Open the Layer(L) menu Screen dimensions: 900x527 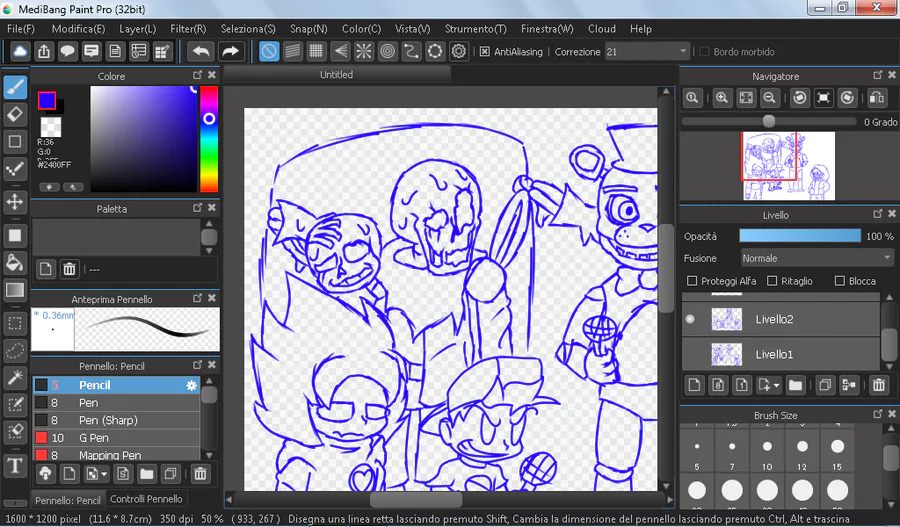coord(137,29)
